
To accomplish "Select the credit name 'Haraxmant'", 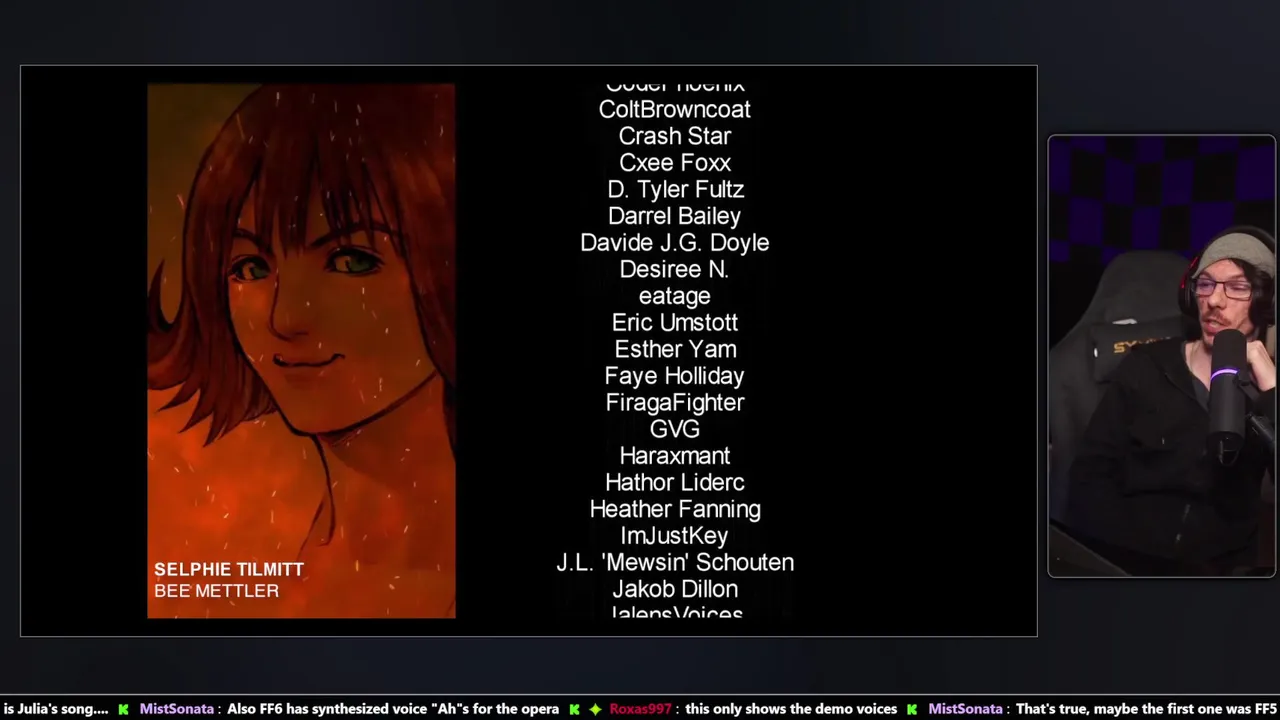I will click(675, 456).
